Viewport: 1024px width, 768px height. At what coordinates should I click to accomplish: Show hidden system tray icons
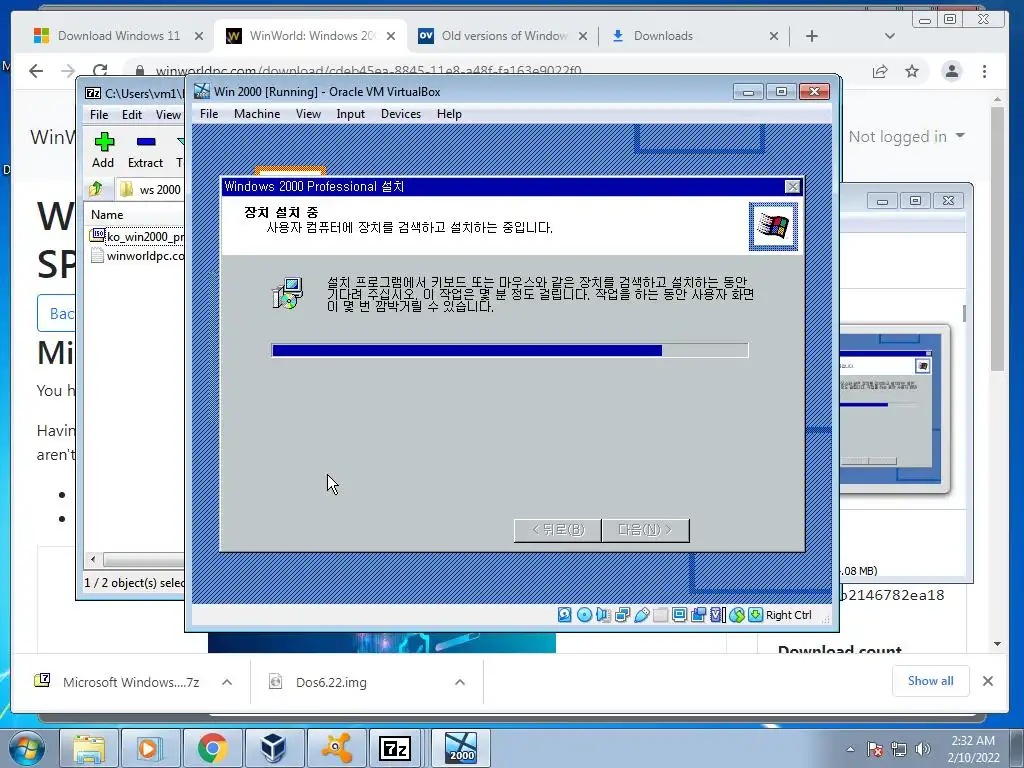tap(850, 750)
